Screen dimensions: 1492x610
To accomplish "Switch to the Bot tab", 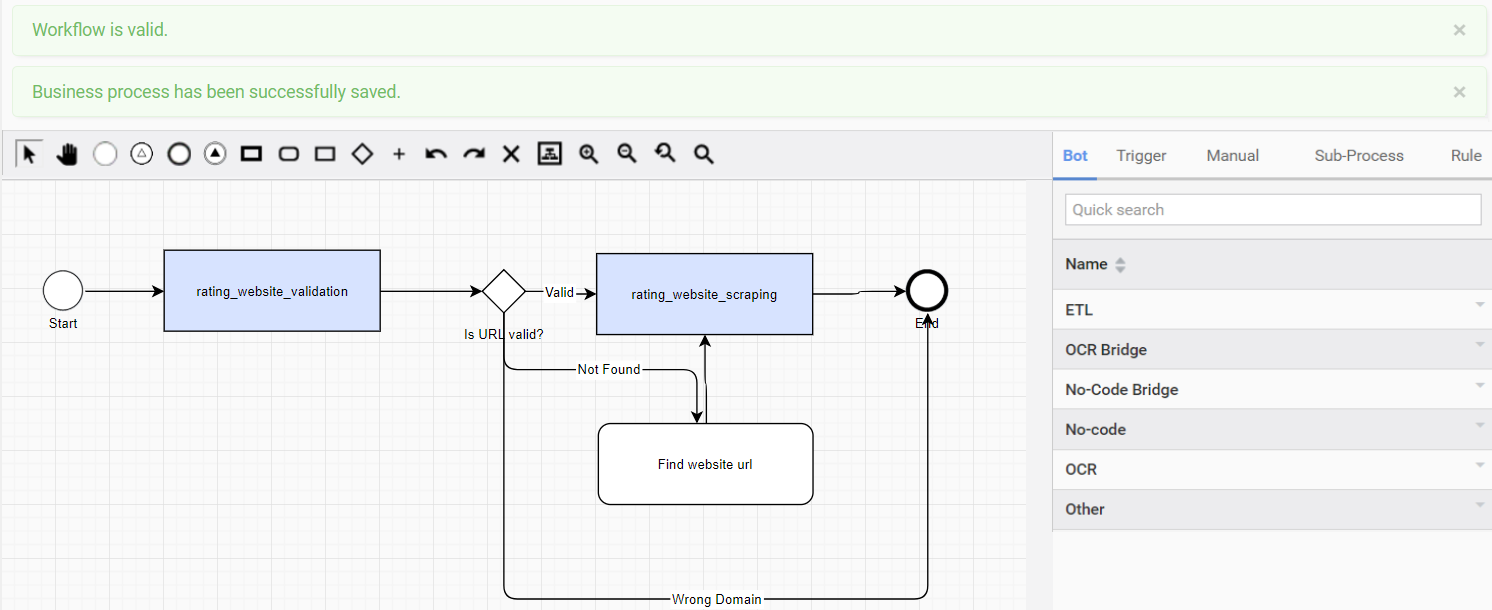I will click(1075, 155).
